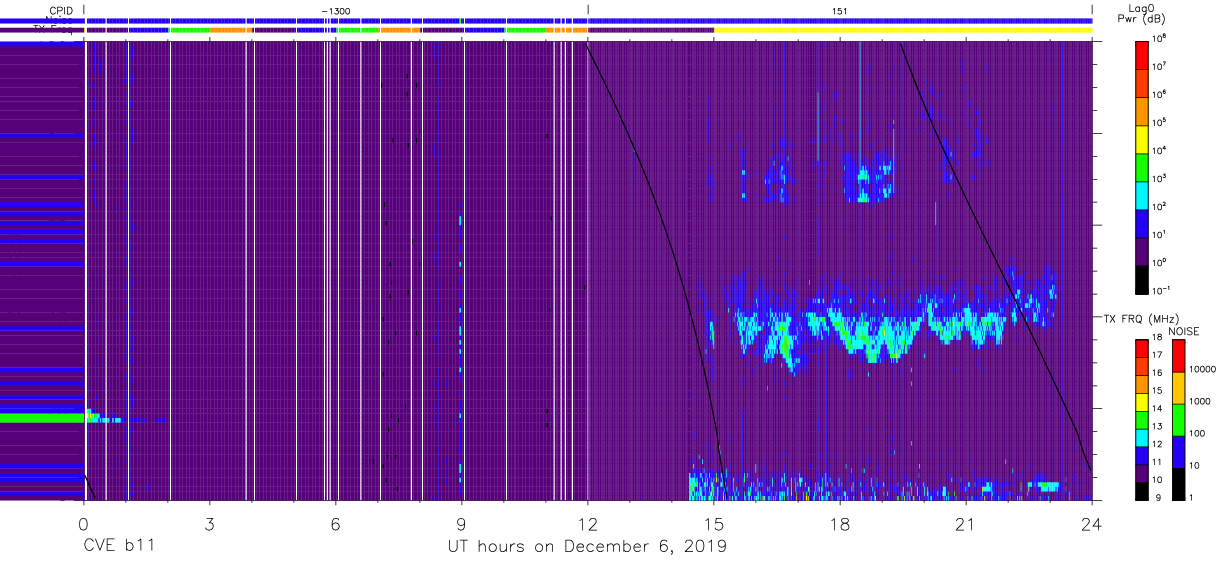The image size is (1228, 567).
Task: Select the black segment of the TX FRQ colorbar
Action: pyautogui.click(x=1143, y=491)
